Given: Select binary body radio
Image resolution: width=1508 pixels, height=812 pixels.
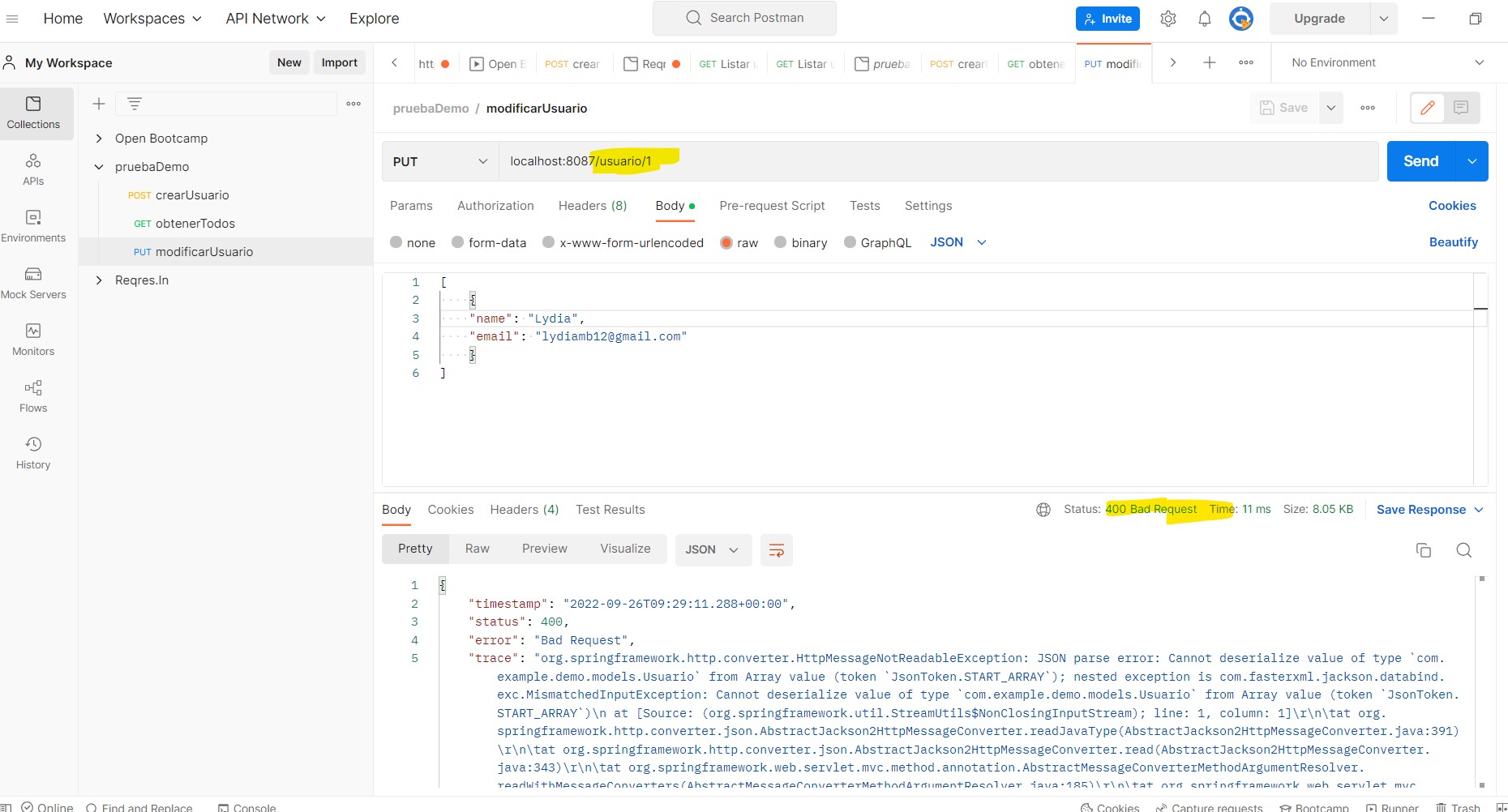Looking at the screenshot, I should 781,242.
